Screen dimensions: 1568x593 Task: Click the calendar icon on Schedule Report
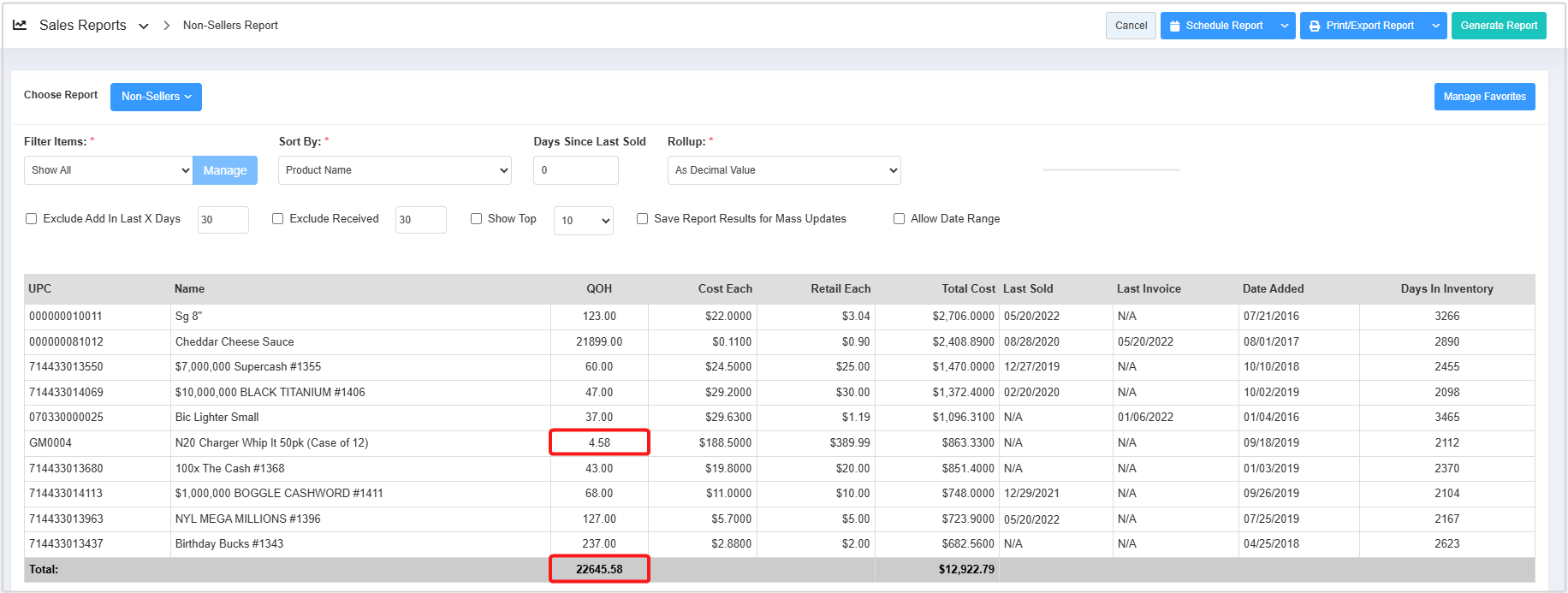coord(1174,27)
